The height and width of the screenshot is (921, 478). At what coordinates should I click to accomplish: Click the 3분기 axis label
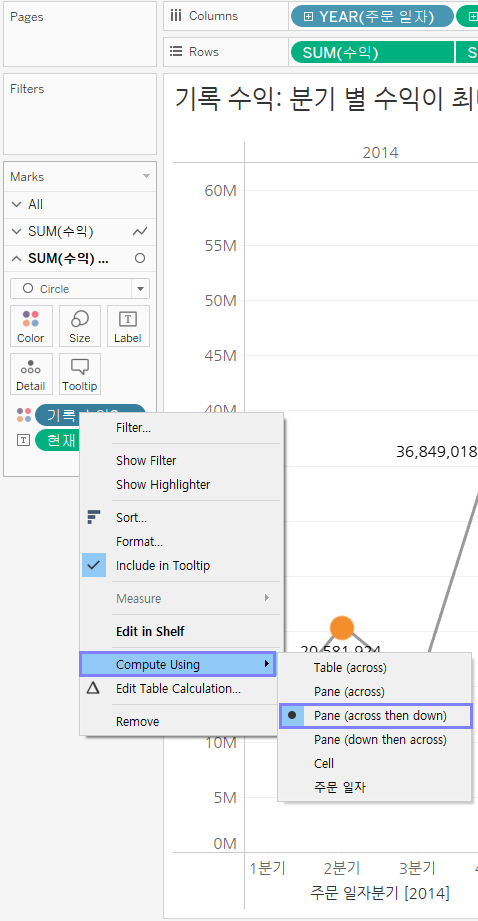click(x=416, y=868)
